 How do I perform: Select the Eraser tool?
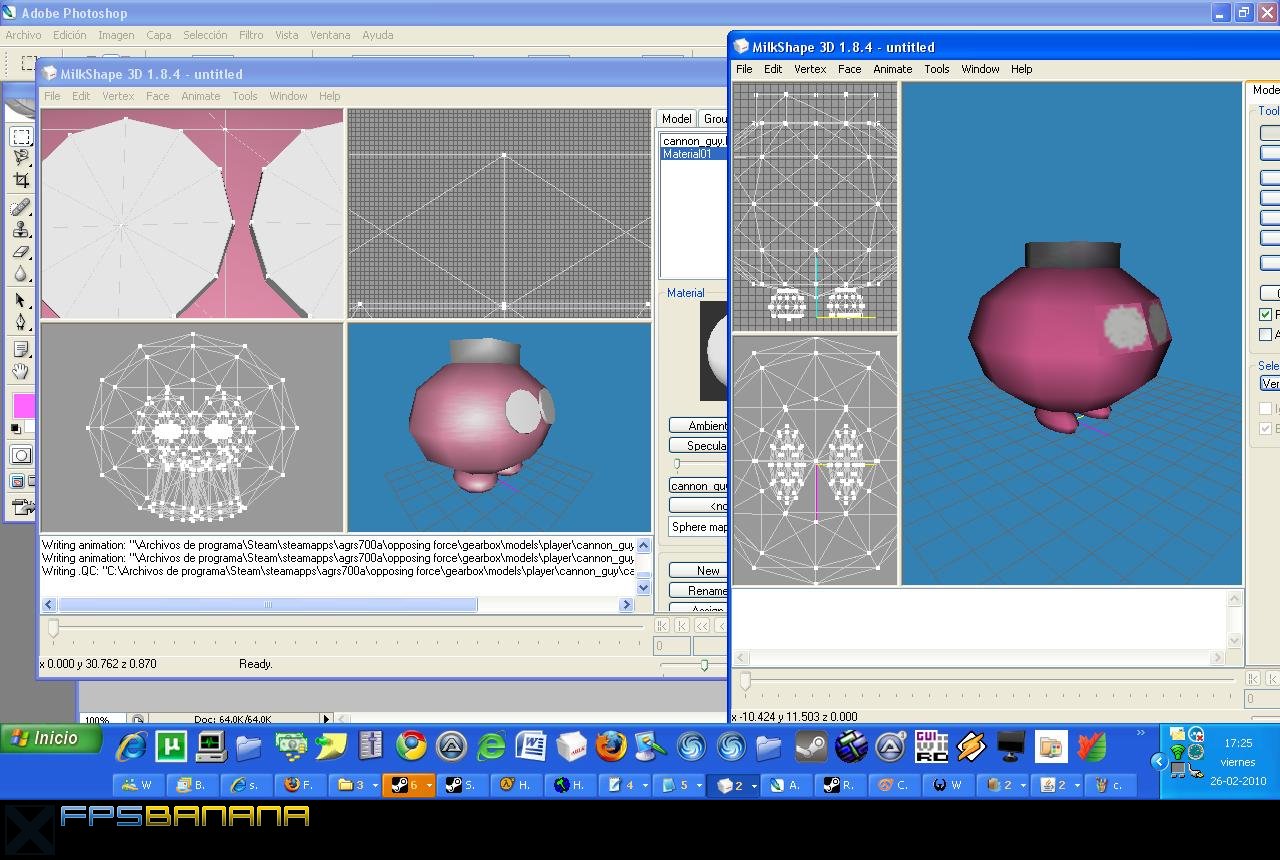pos(21,253)
